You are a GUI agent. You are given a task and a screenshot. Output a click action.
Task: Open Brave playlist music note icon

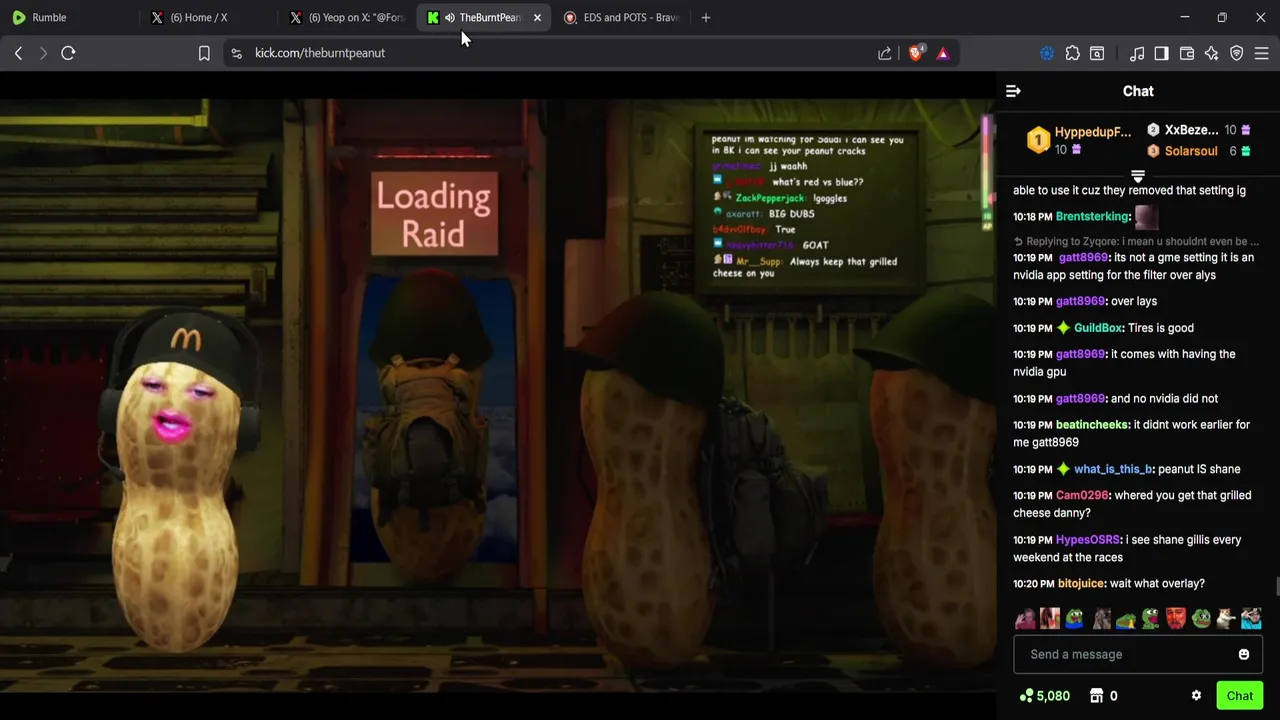click(x=1137, y=53)
